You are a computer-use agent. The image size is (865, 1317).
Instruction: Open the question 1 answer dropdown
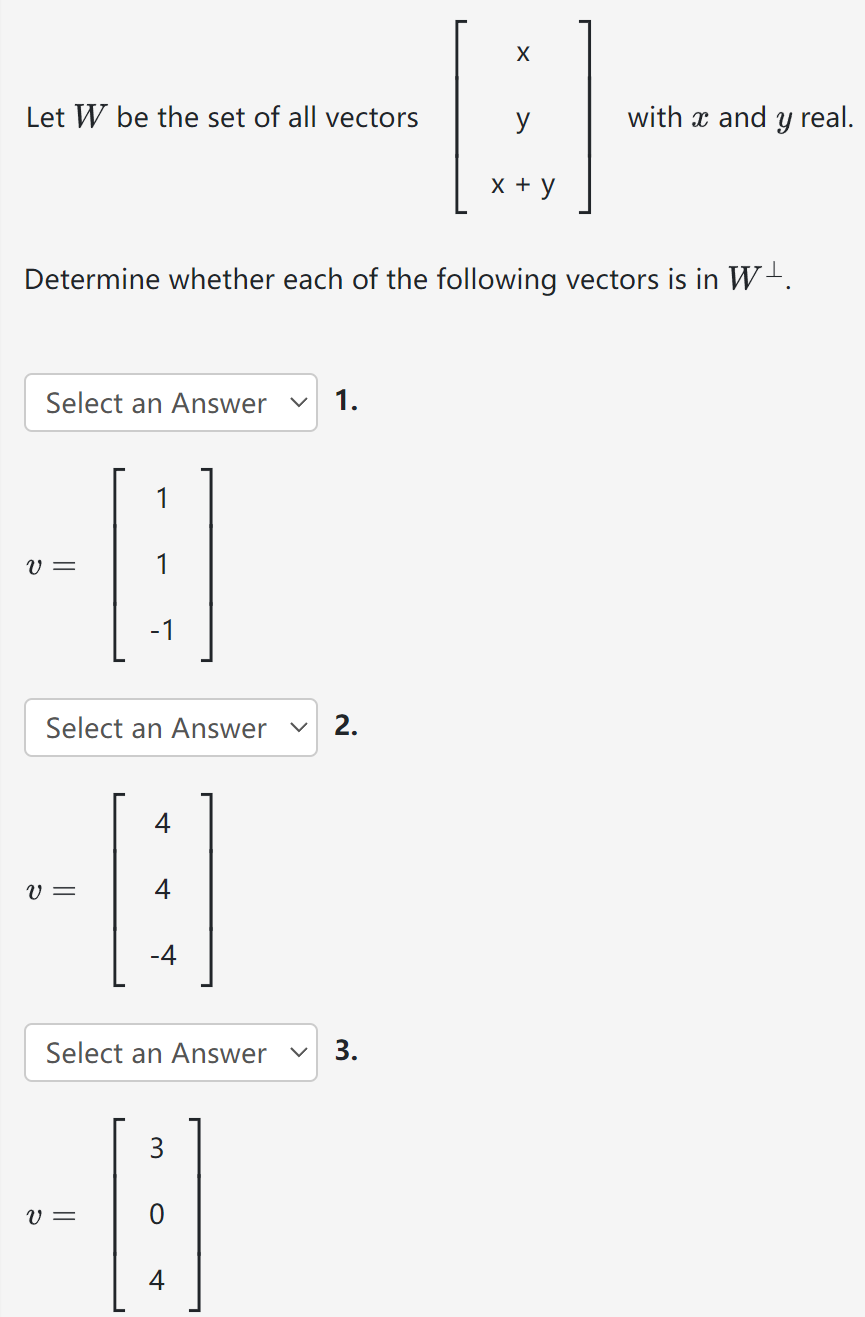[x=170, y=402]
